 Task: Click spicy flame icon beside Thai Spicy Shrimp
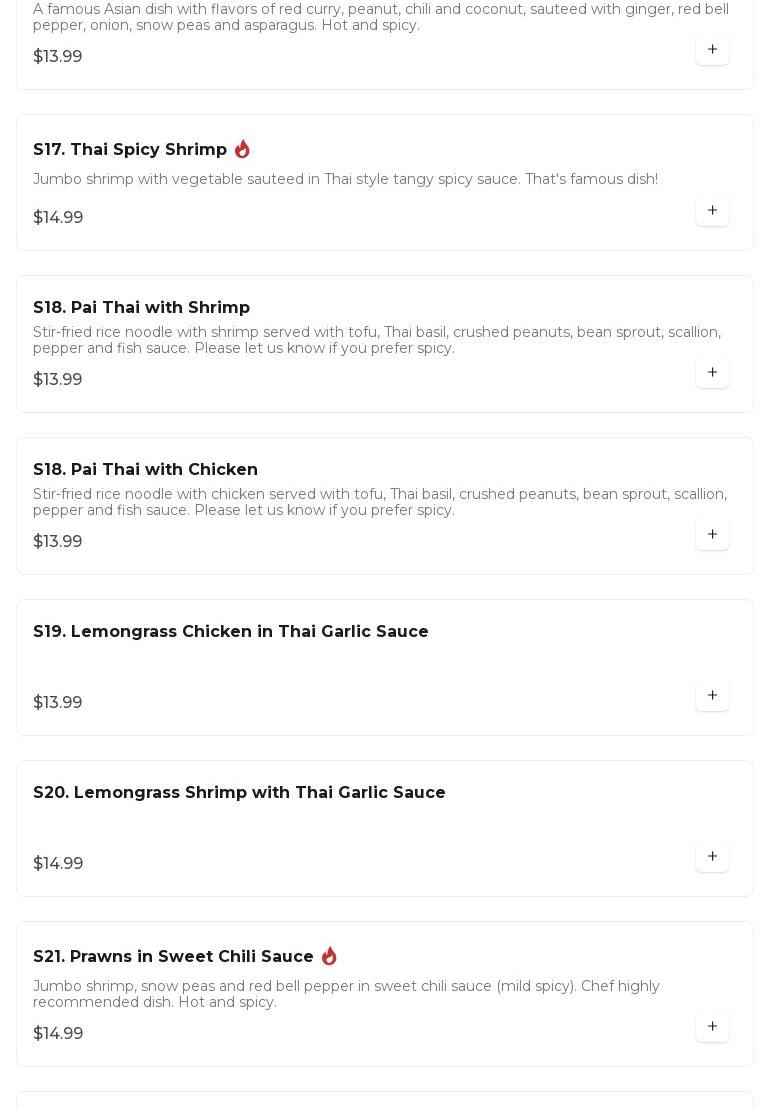click(x=243, y=149)
